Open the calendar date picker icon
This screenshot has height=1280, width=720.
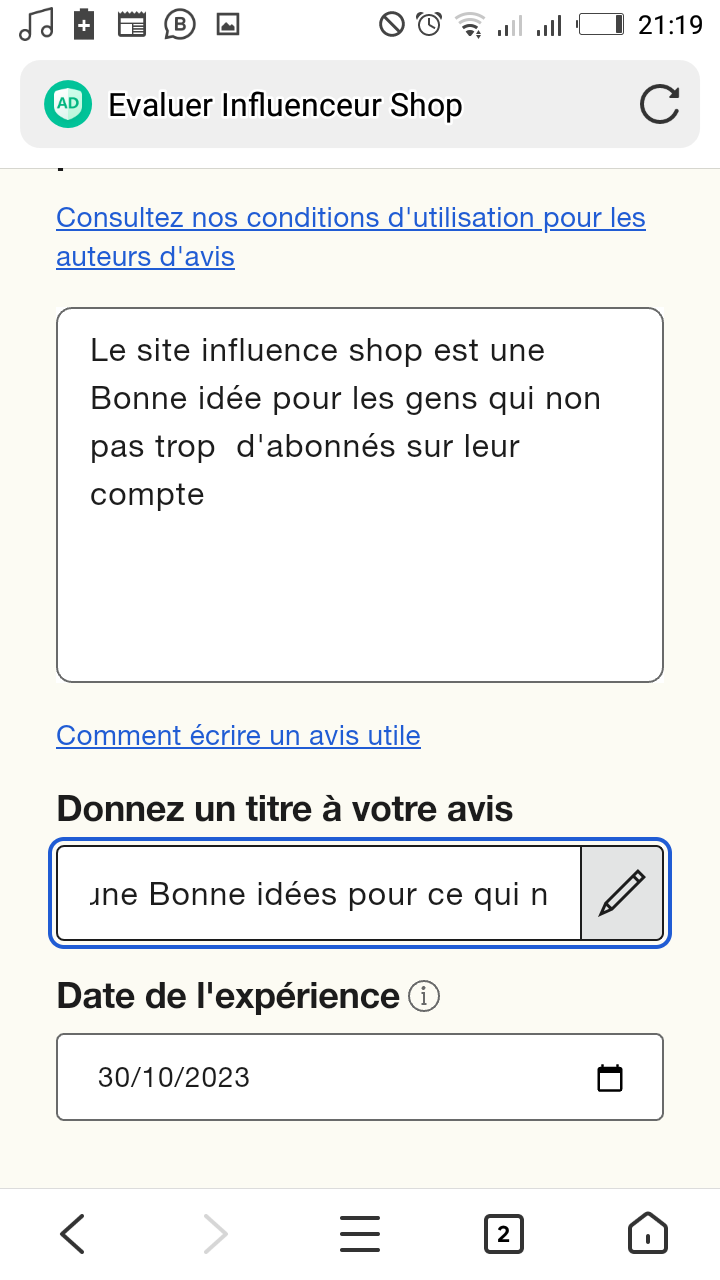click(x=610, y=1077)
